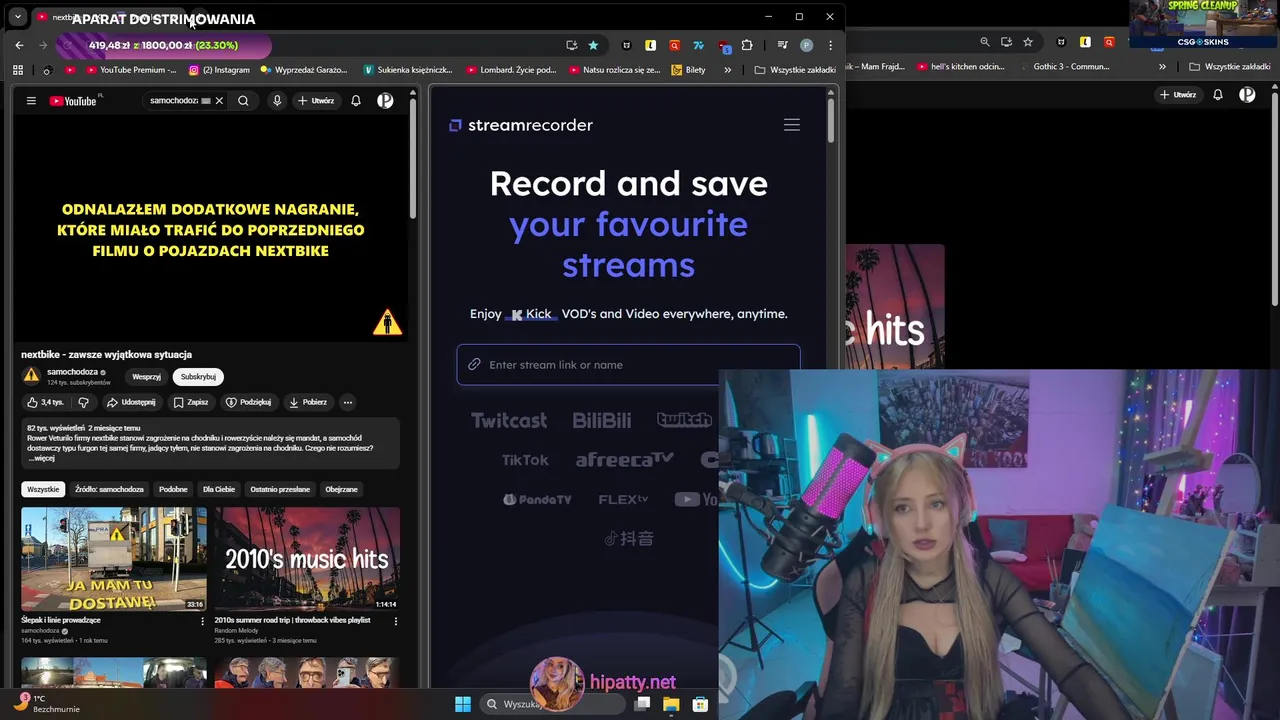The width and height of the screenshot is (1280, 720).
Task: Open Task View on taskbar
Action: [642, 704]
